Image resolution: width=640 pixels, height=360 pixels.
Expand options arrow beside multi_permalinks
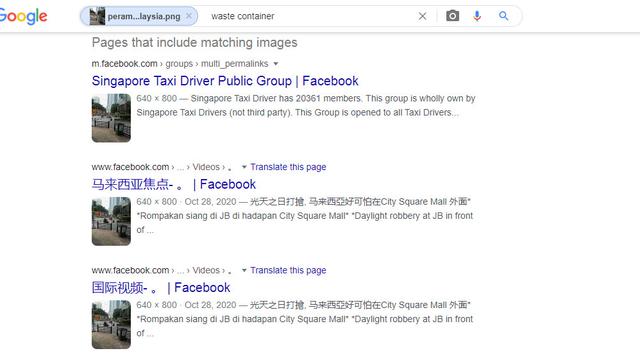coord(276,64)
